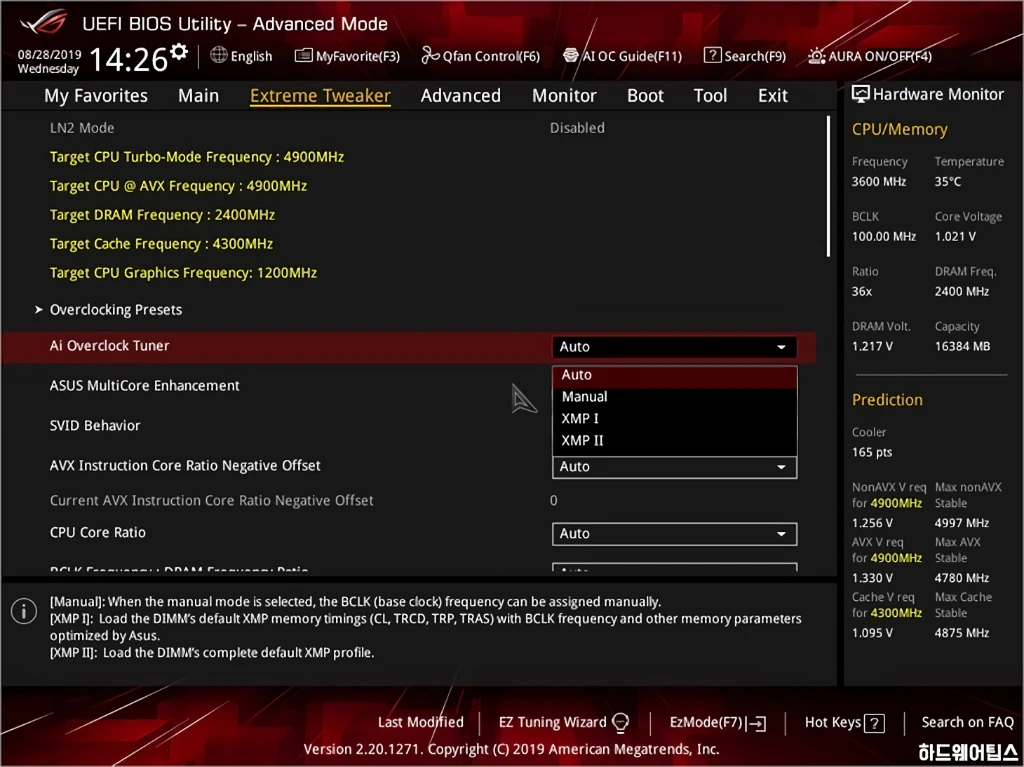Click the Hot Keys question mark icon
This screenshot has height=767, width=1024.
point(874,723)
